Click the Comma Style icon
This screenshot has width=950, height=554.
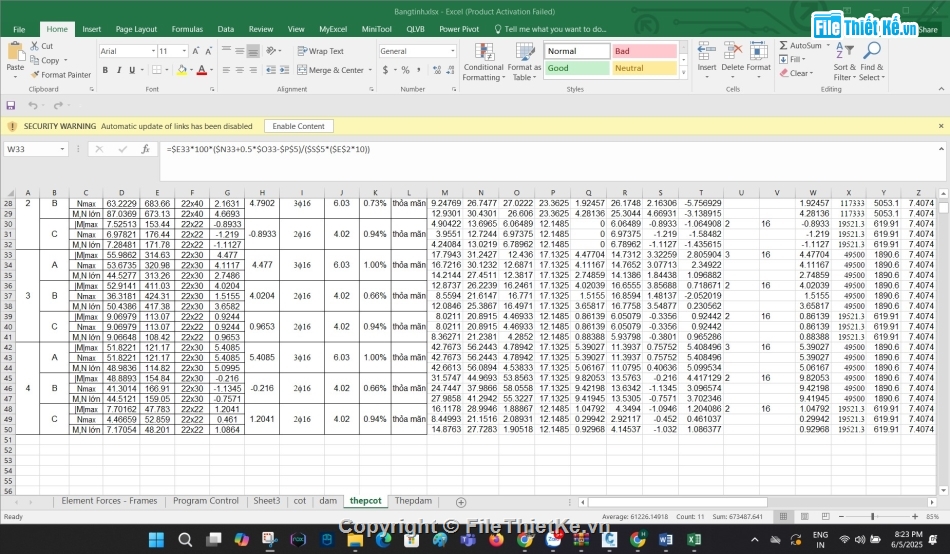tap(419, 70)
